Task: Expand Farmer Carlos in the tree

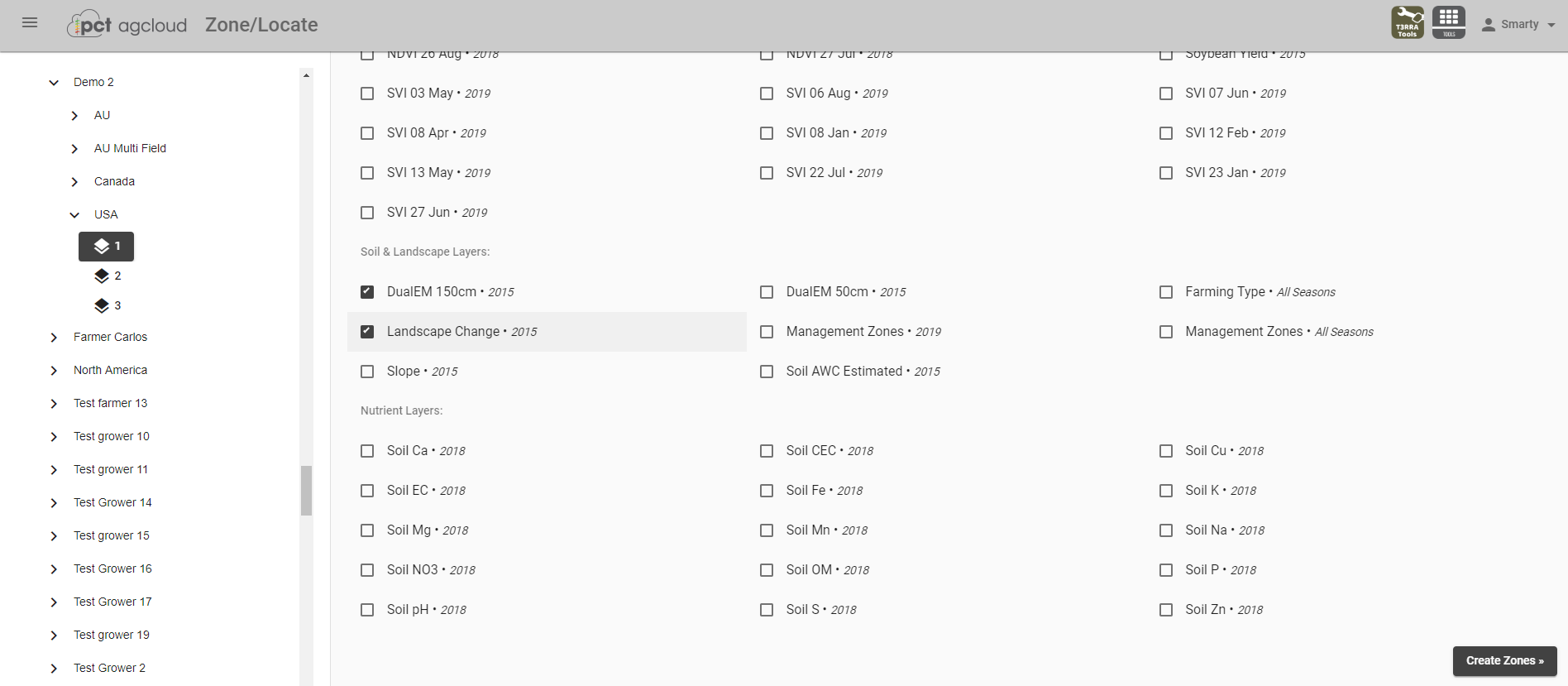Action: [54, 337]
